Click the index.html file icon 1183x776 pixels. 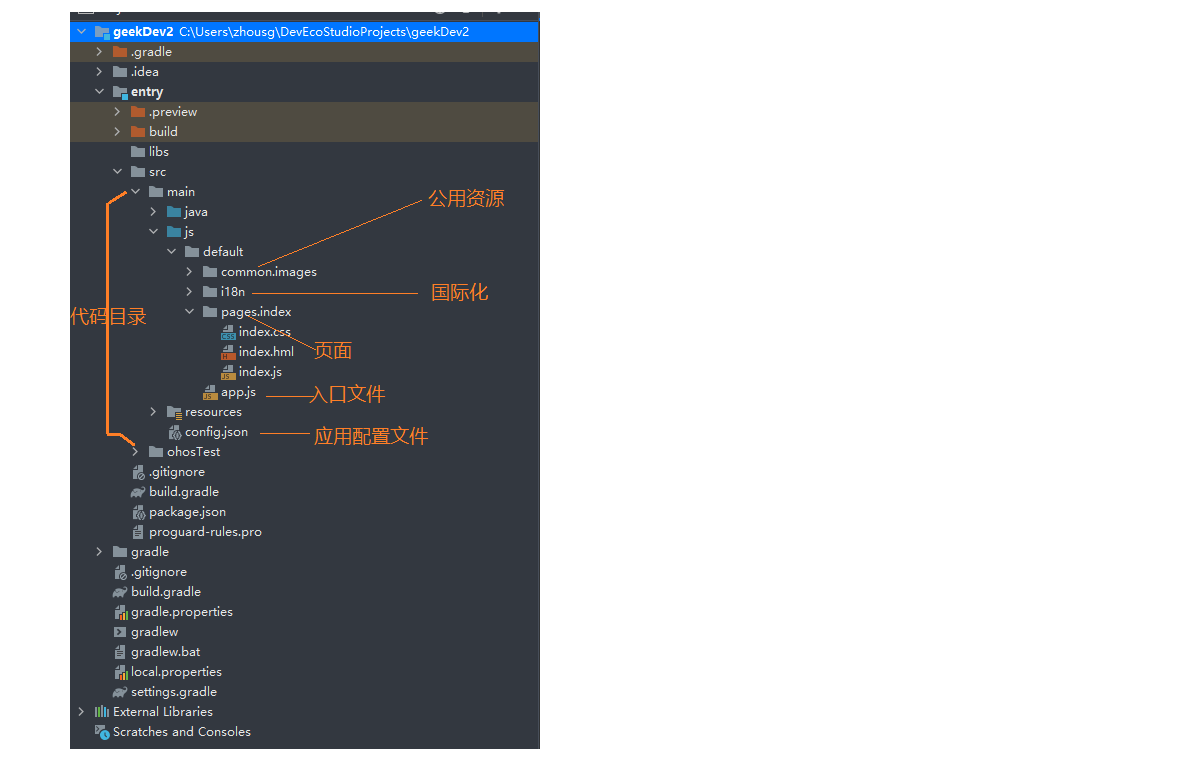tap(228, 352)
